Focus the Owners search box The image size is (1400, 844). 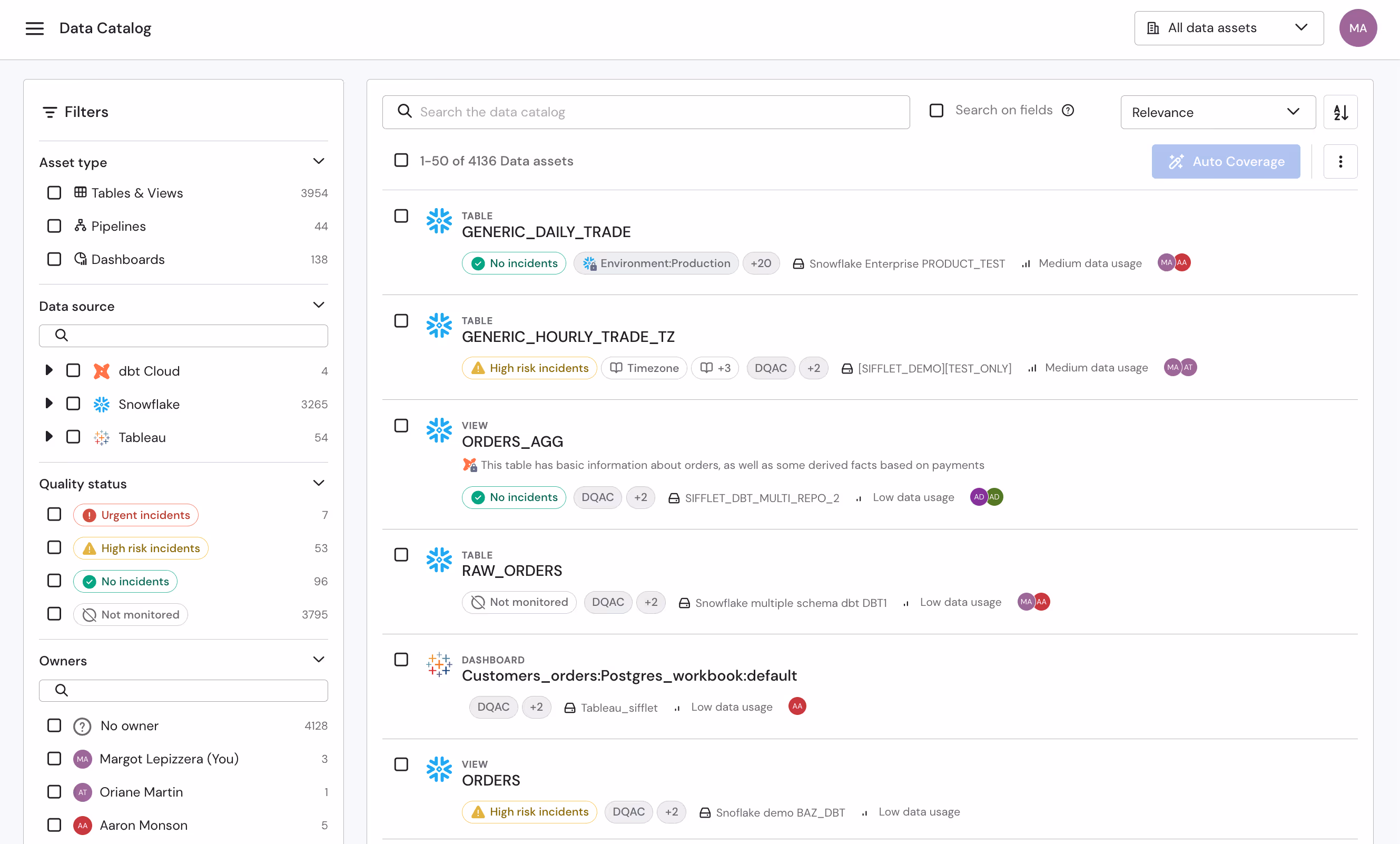(x=183, y=691)
